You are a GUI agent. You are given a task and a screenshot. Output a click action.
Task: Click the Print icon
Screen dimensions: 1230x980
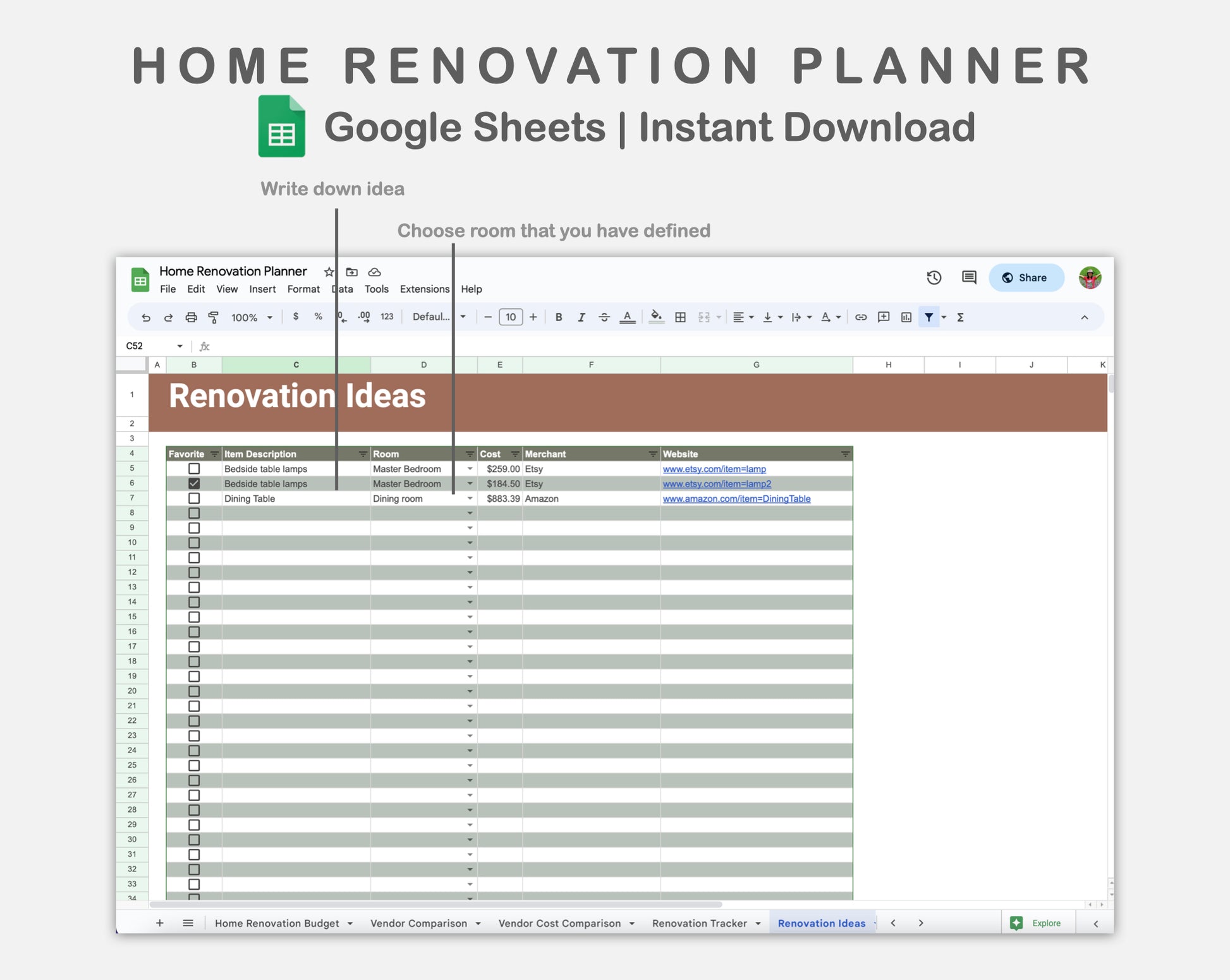pos(191,317)
